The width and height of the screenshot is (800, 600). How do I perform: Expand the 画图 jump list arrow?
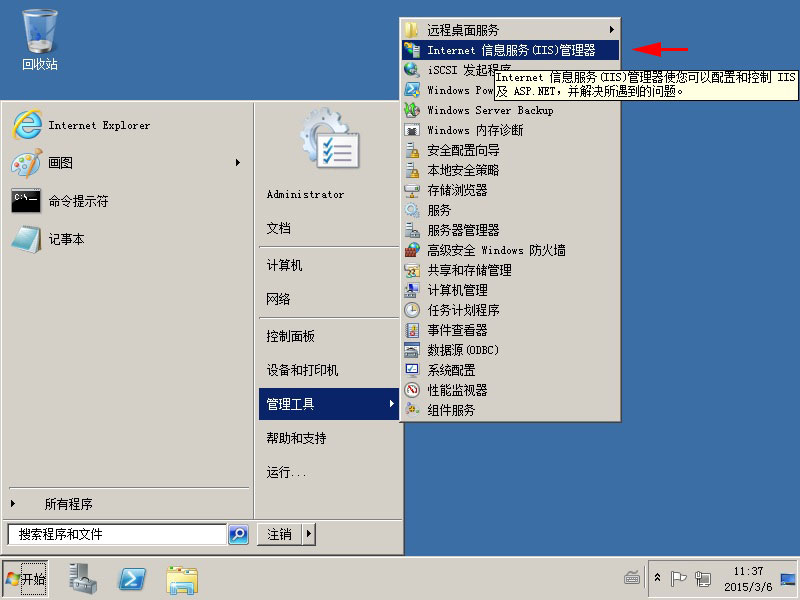pyautogui.click(x=238, y=163)
